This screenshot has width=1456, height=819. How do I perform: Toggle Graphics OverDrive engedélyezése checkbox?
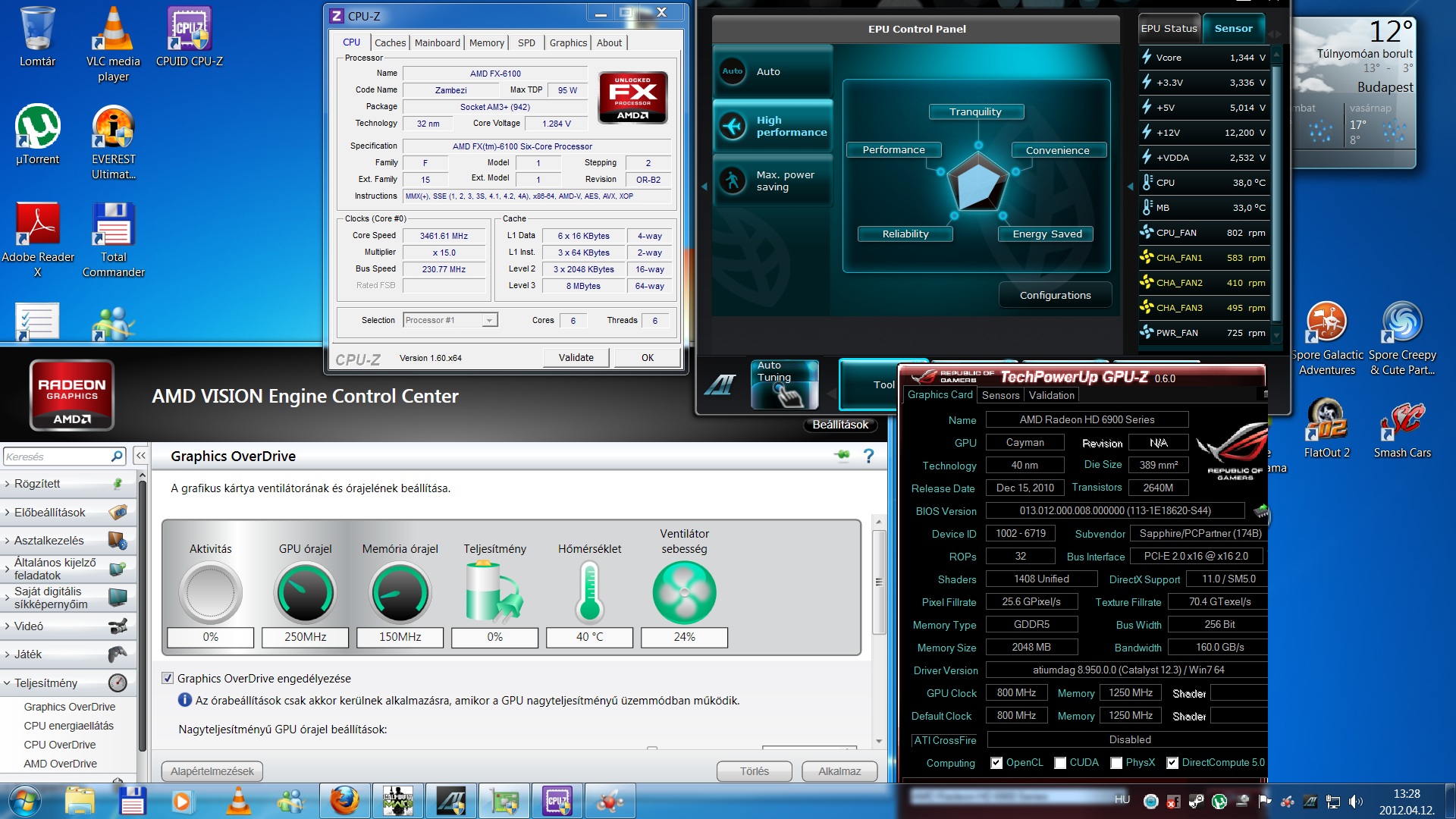(168, 679)
